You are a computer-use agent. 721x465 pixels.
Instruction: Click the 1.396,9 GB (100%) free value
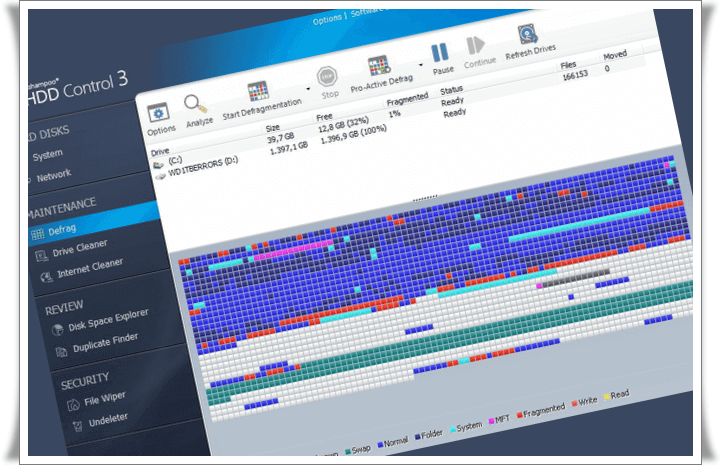coord(353,133)
